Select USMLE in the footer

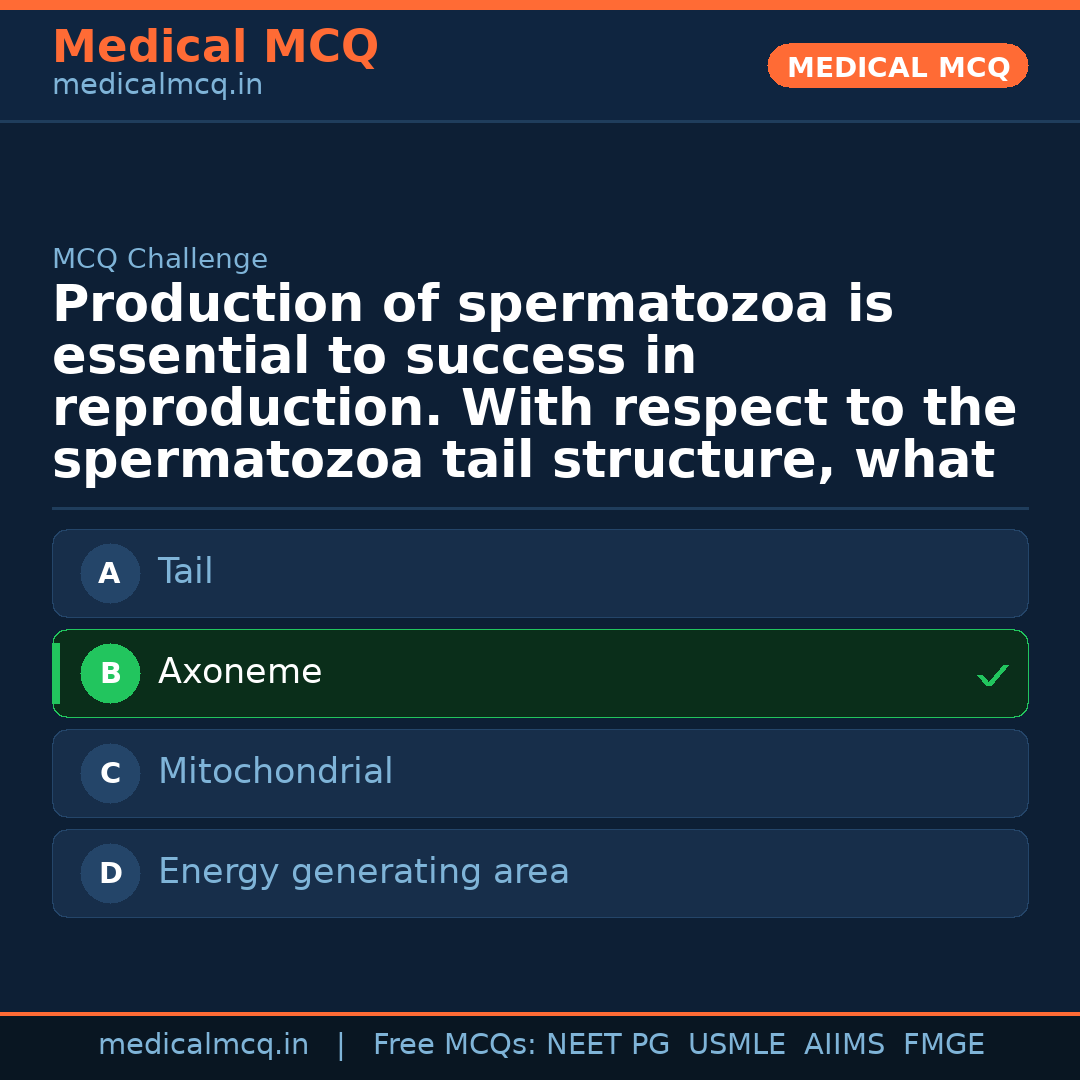(736, 1045)
